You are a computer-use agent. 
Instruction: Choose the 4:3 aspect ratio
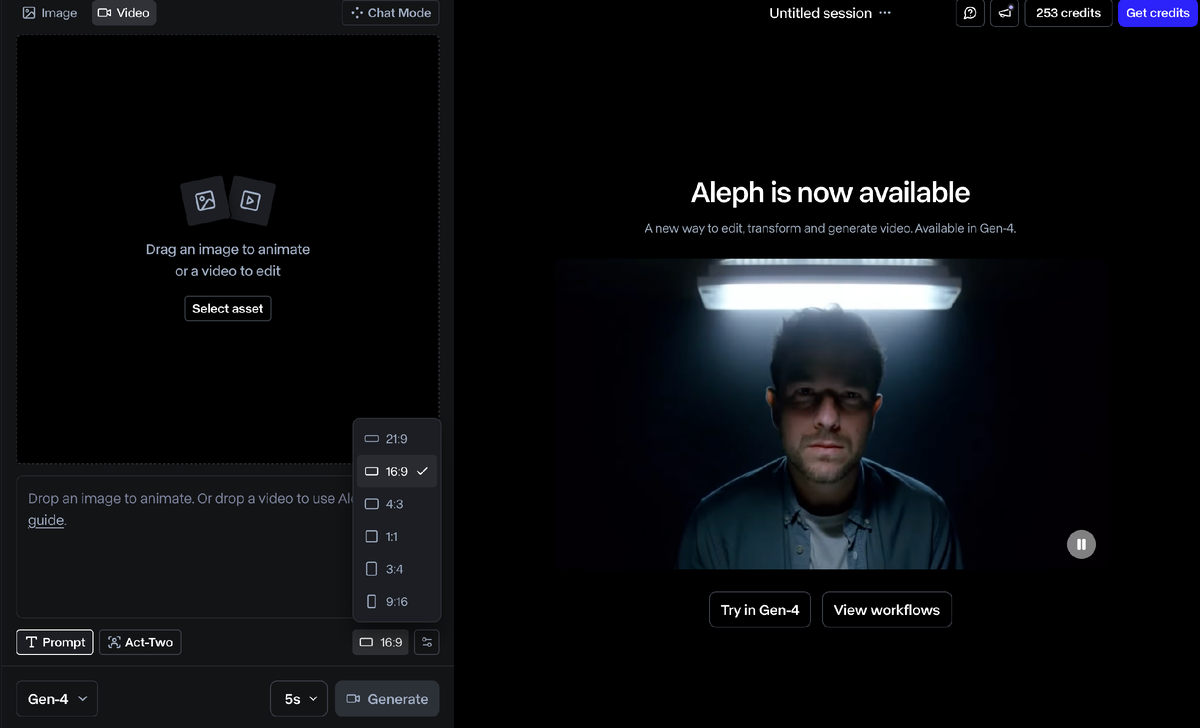[x=397, y=504]
